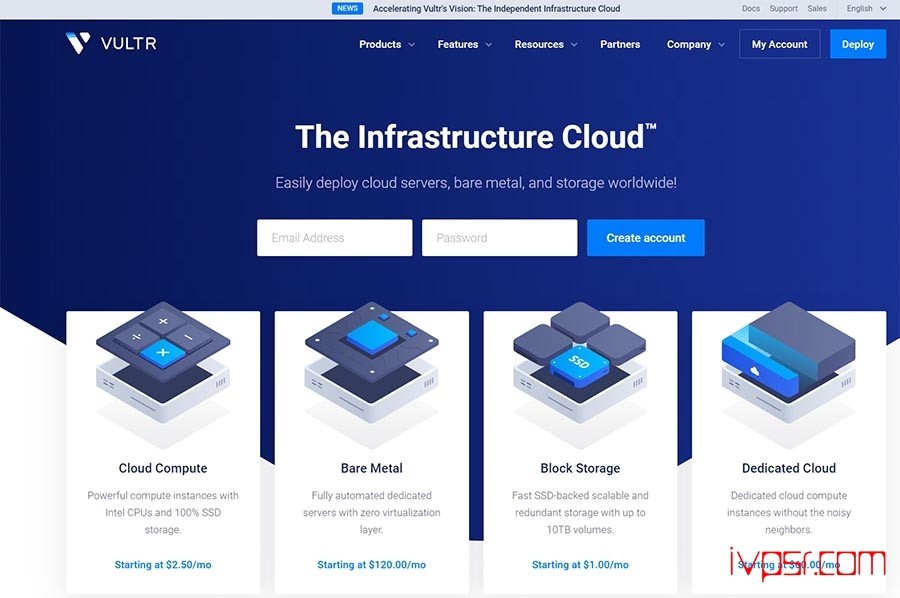
Task: Click the Cloud Compute calculator illustration
Action: click(163, 374)
